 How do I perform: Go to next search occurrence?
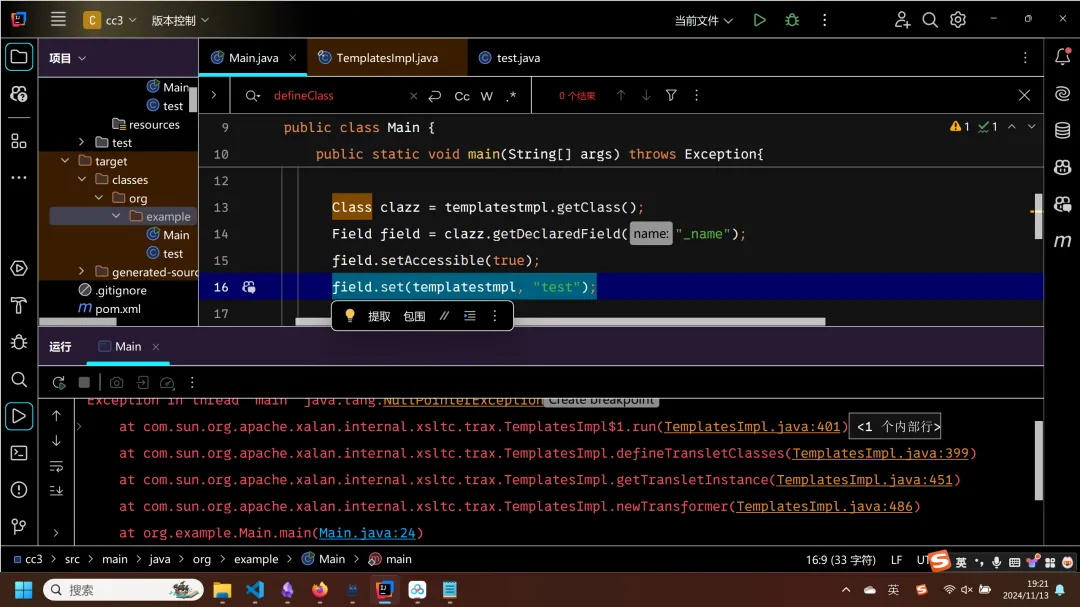[646, 95]
